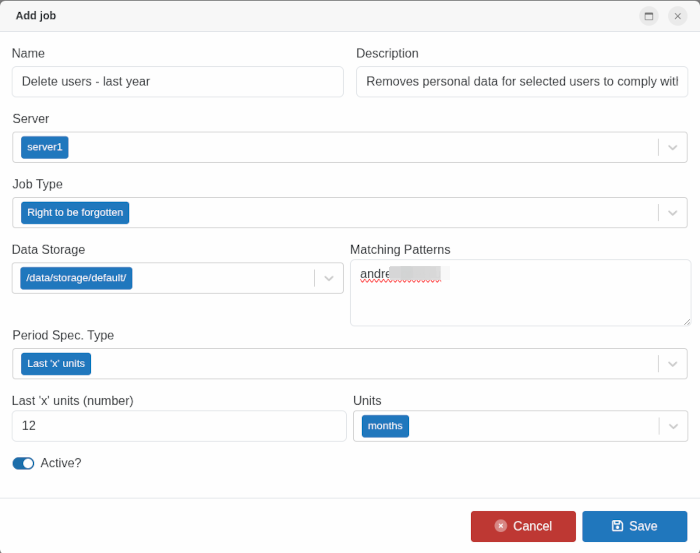Click the server1 selected tag
The height and width of the screenshot is (553, 700).
point(45,148)
